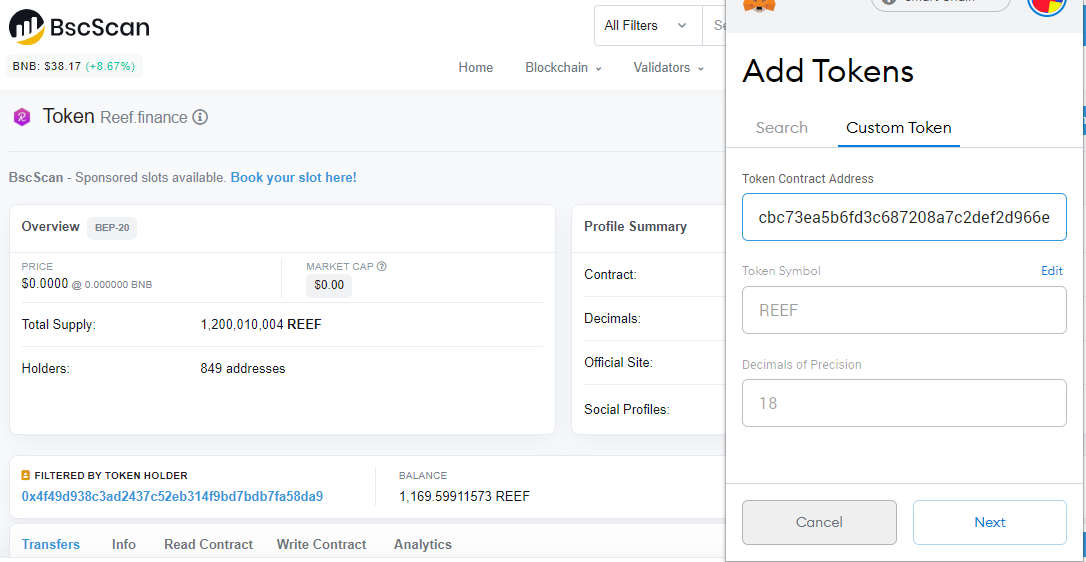Click the token holder filter icon
1086x562 pixels.
(26, 475)
